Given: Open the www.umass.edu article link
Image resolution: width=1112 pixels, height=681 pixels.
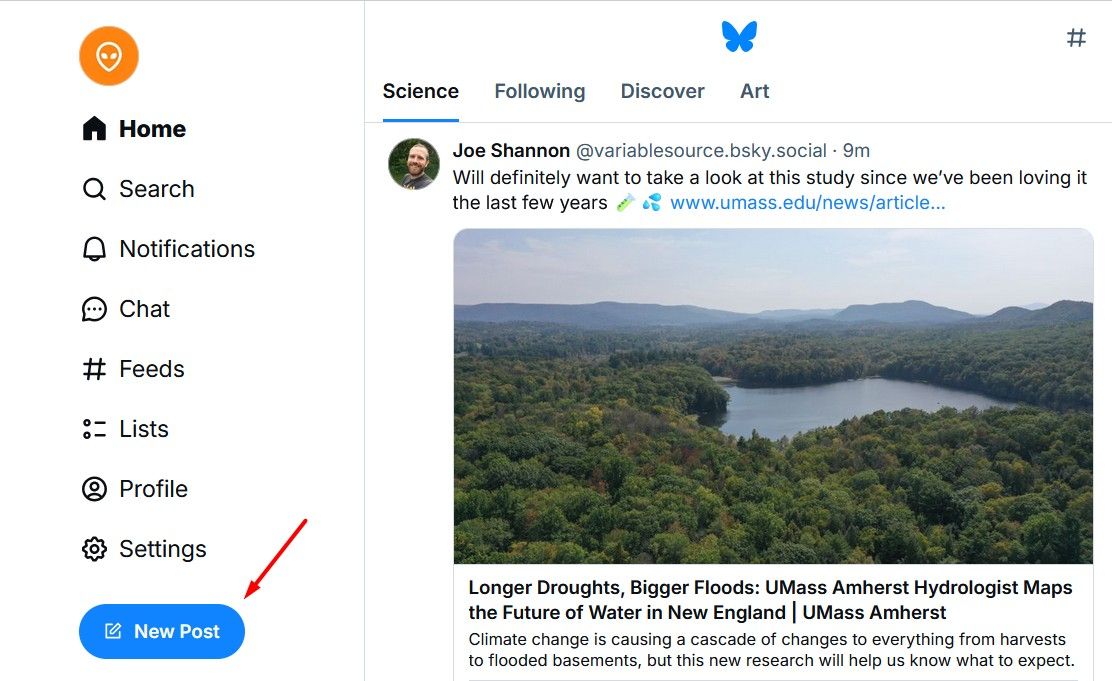Looking at the screenshot, I should tap(807, 203).
